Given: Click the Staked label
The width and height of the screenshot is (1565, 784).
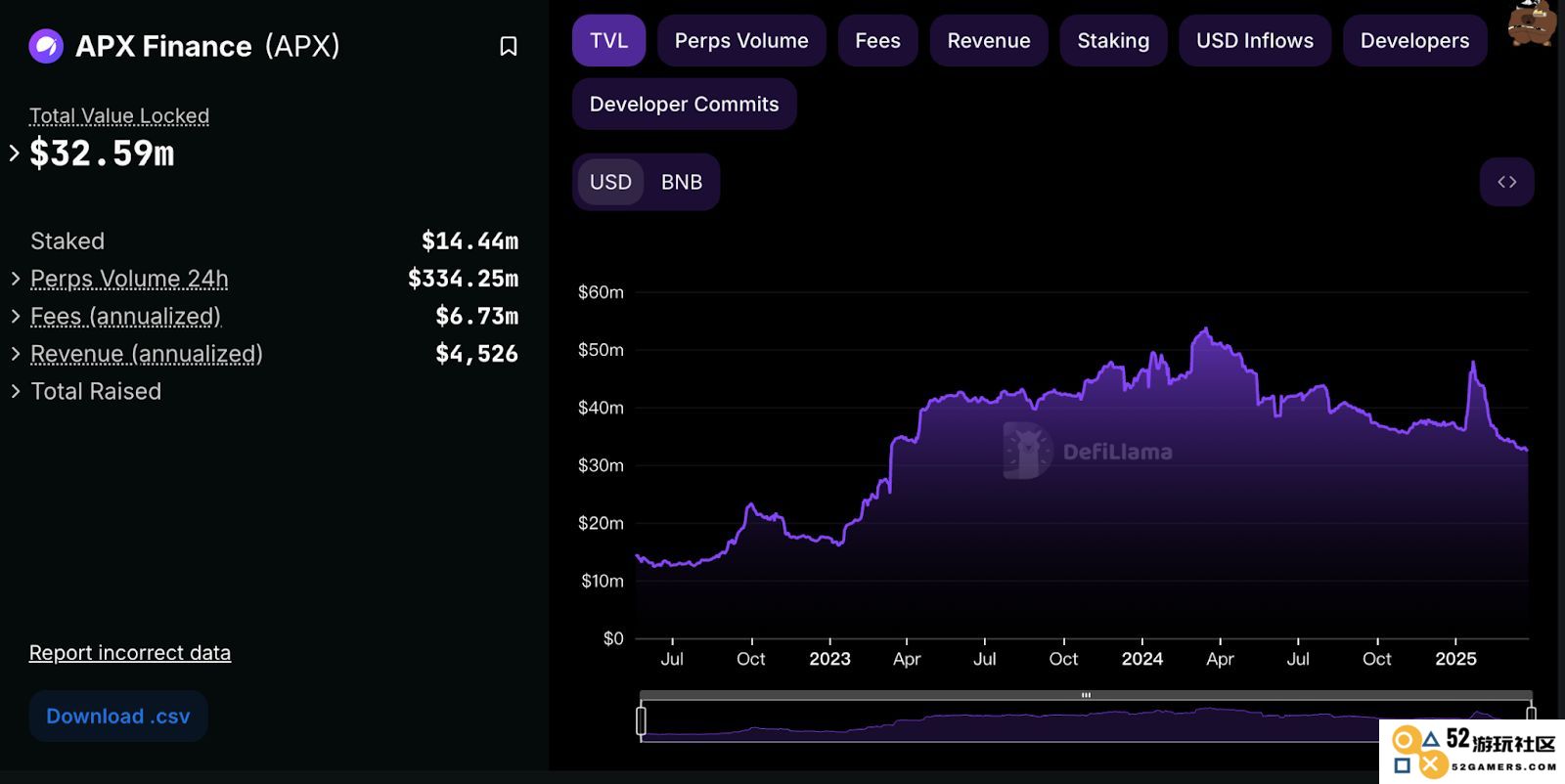Looking at the screenshot, I should (67, 241).
